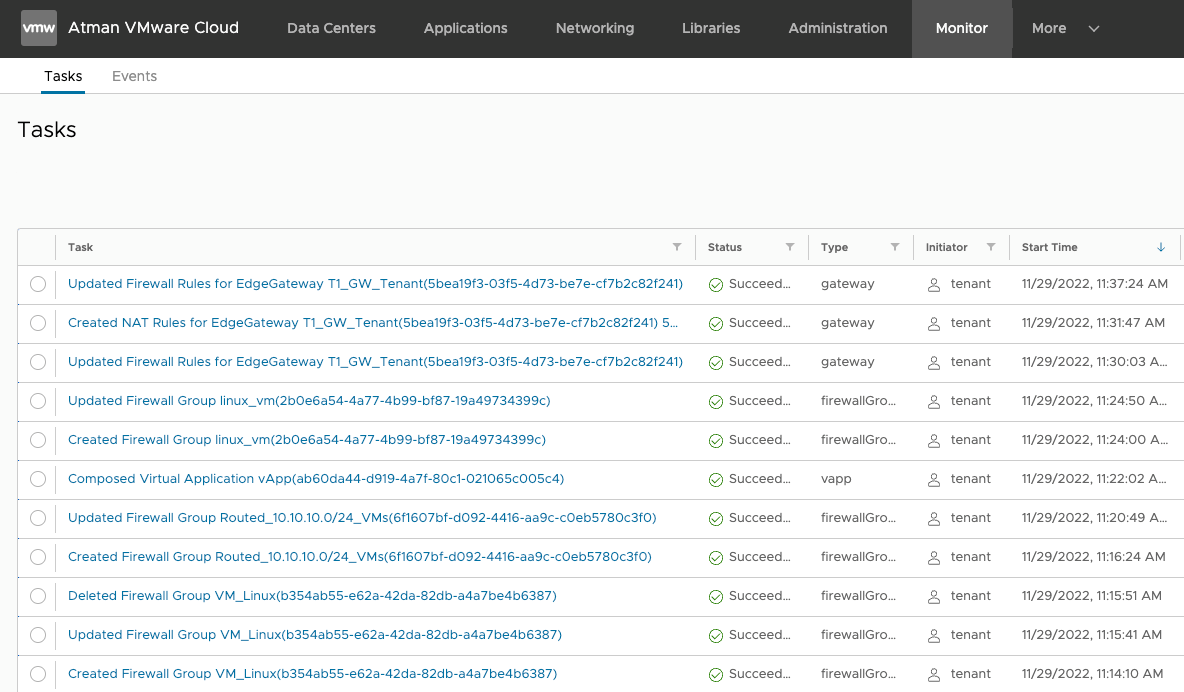
Task: Sort by the Status column header
Action: point(725,247)
